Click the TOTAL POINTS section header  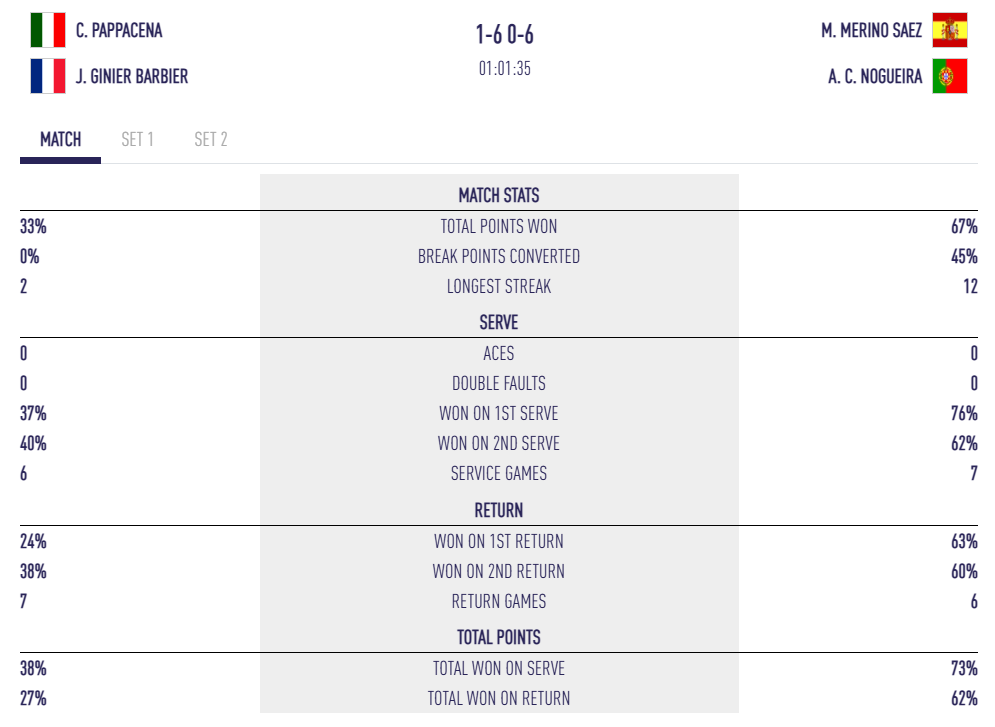[x=499, y=637]
